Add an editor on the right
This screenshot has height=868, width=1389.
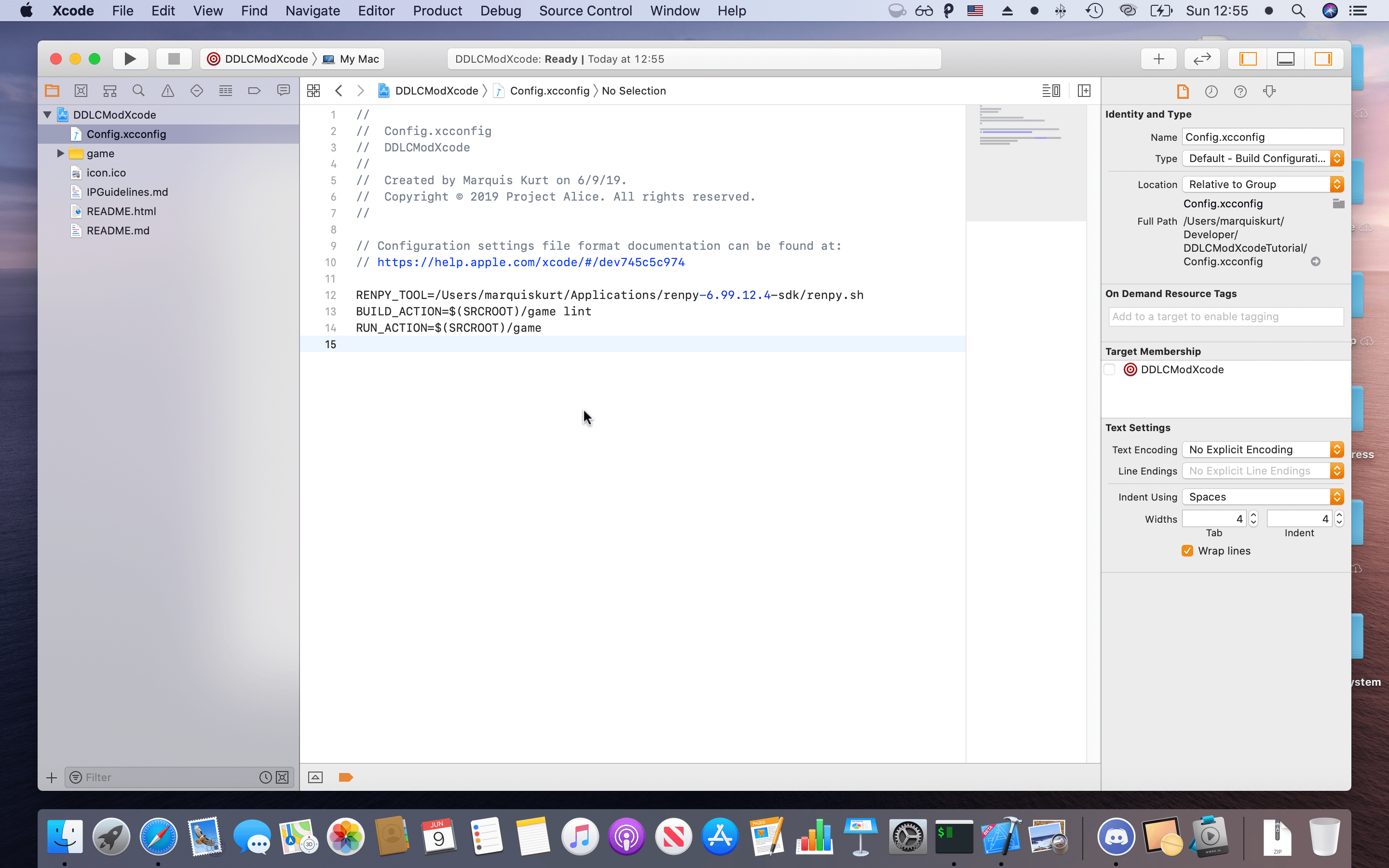point(1084,91)
